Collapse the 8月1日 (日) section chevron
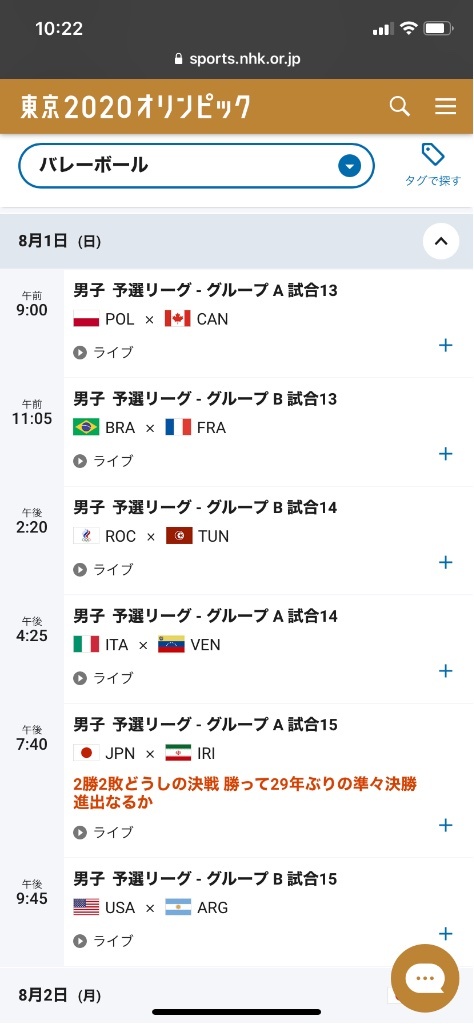This screenshot has width=474, height=1024. click(x=441, y=241)
